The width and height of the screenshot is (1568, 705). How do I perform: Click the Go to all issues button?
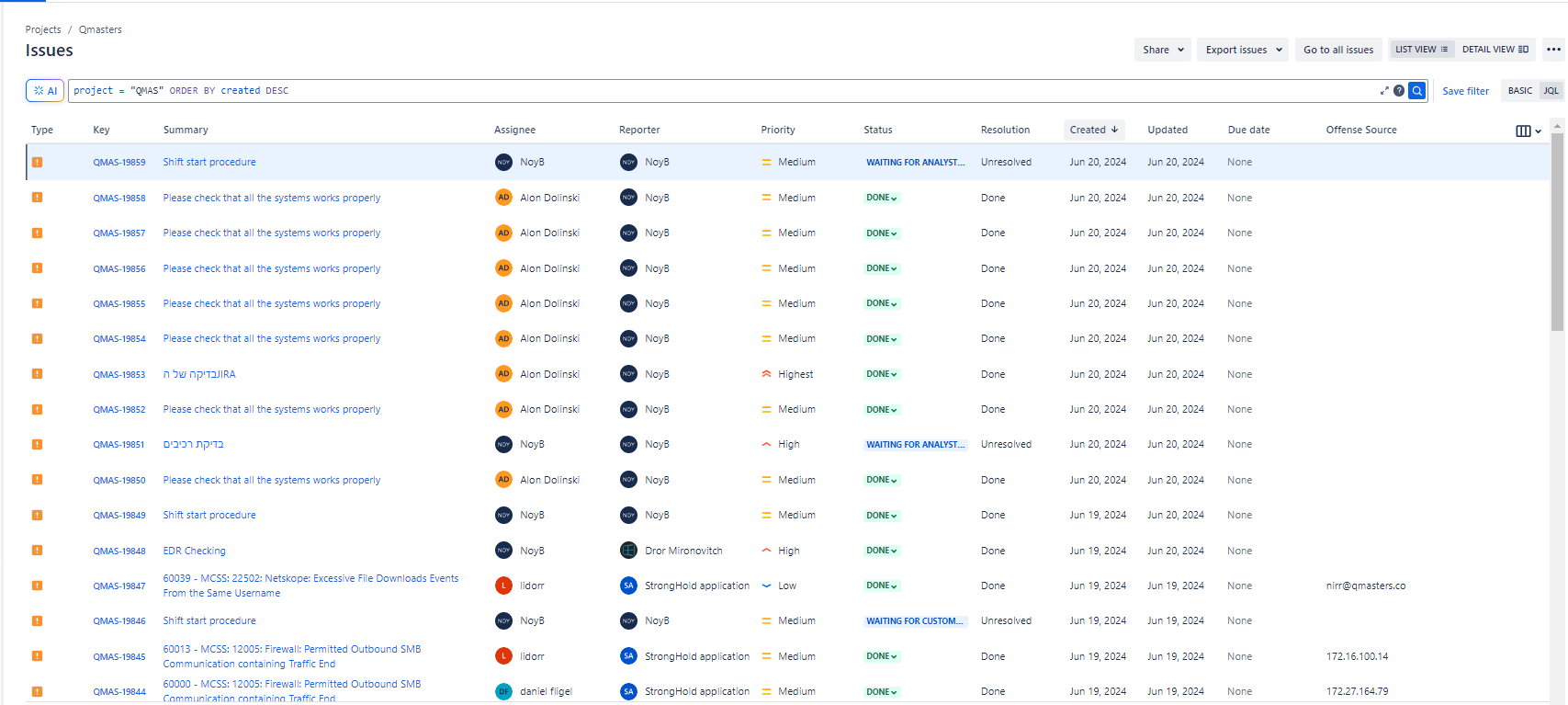pos(1338,50)
